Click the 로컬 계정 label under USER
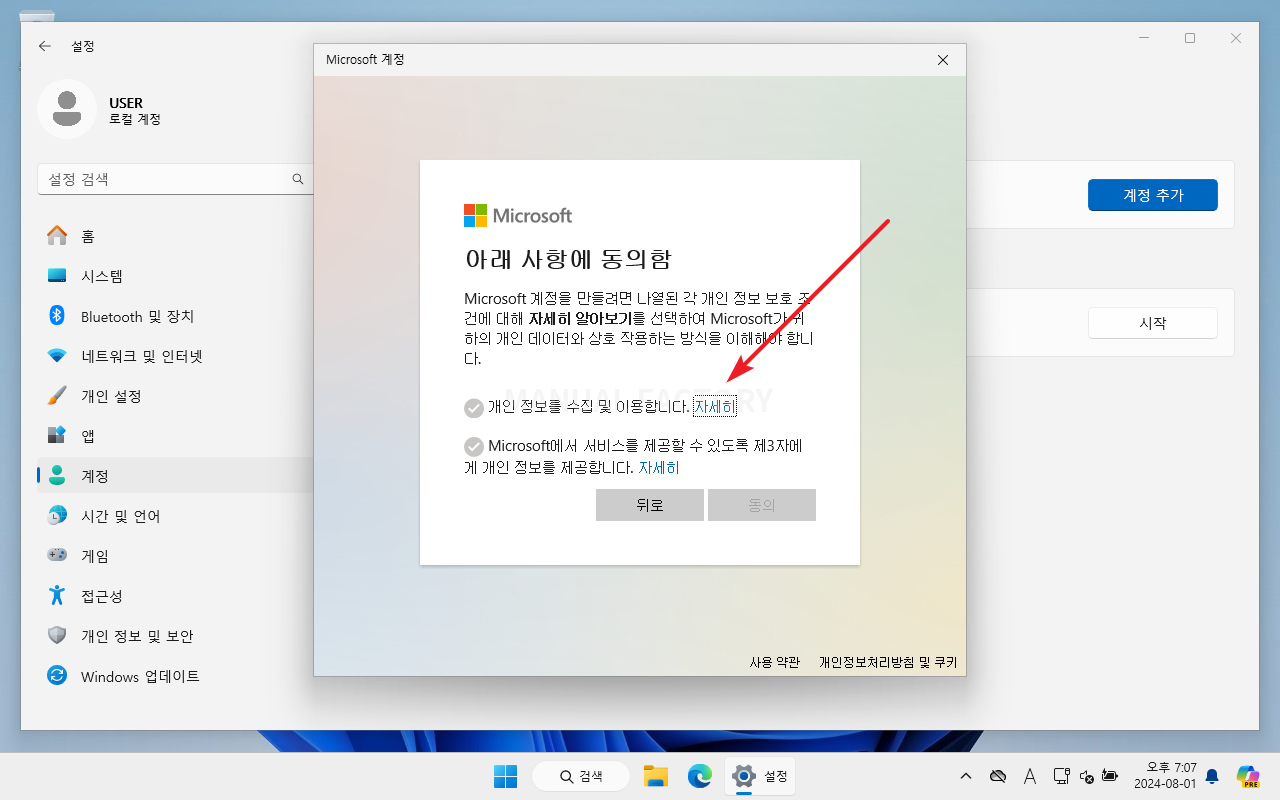The width and height of the screenshot is (1280, 800). pyautogui.click(x=135, y=119)
